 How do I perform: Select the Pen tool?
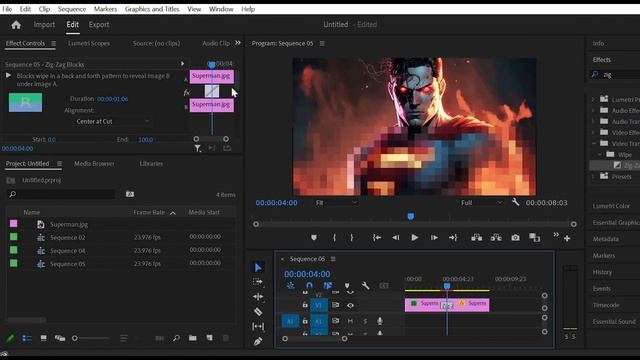(258, 341)
